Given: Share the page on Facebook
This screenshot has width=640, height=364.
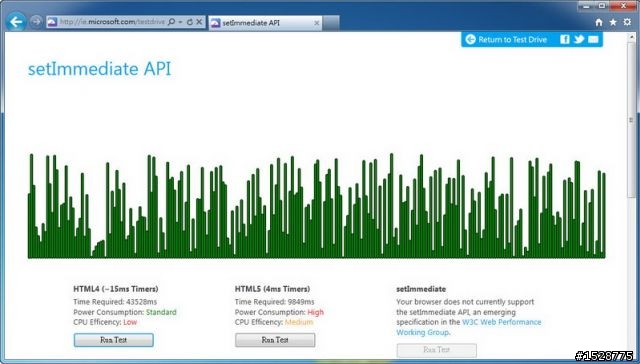Looking at the screenshot, I should pyautogui.click(x=564, y=39).
